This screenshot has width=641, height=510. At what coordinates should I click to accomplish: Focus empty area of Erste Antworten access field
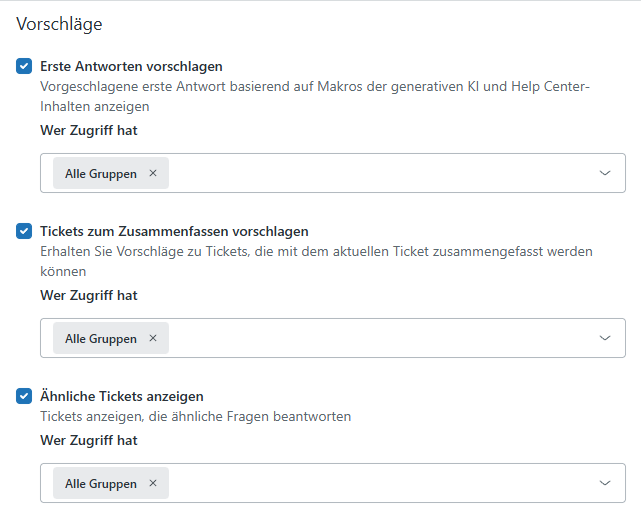[x=380, y=173]
